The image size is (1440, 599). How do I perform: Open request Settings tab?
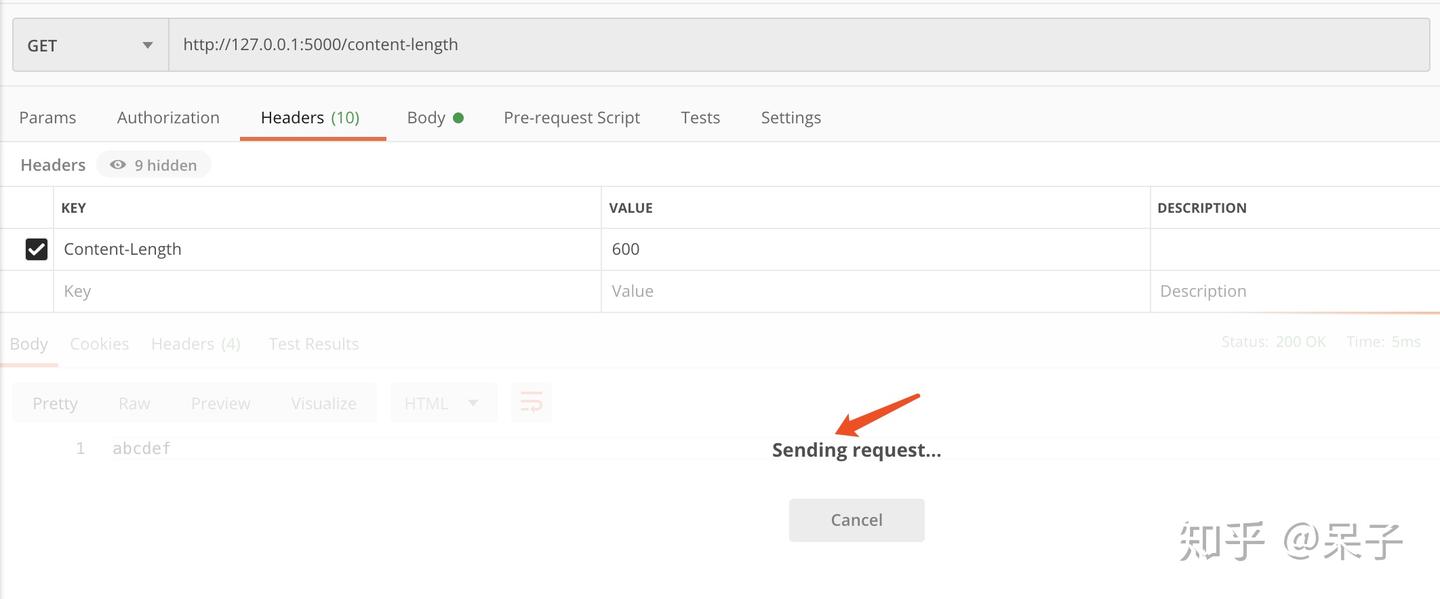tap(790, 117)
